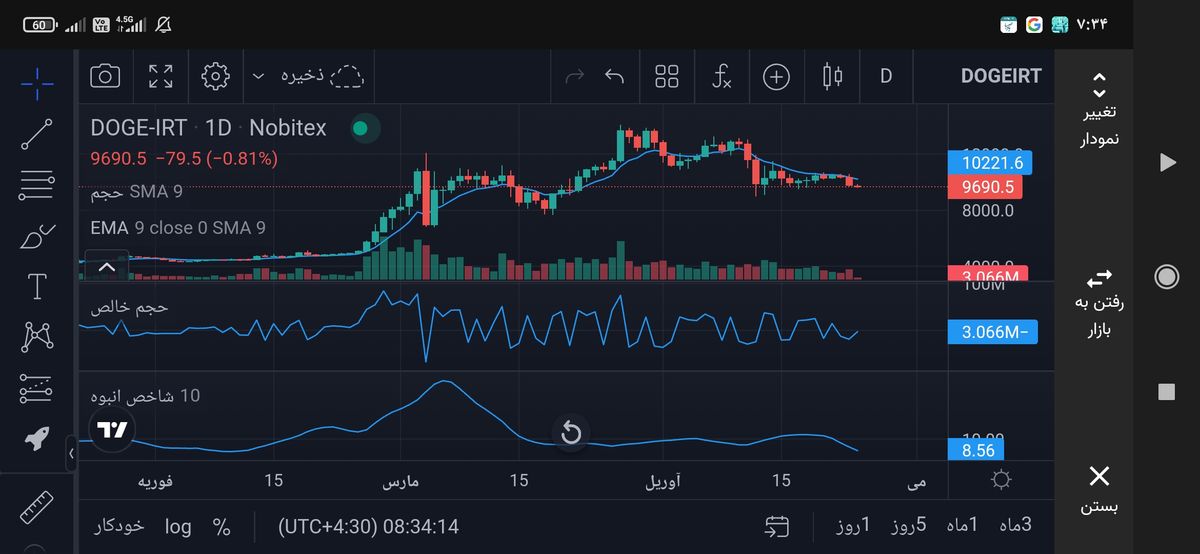Open the chart layout grid selector
The image size is (1200, 554).
click(667, 76)
